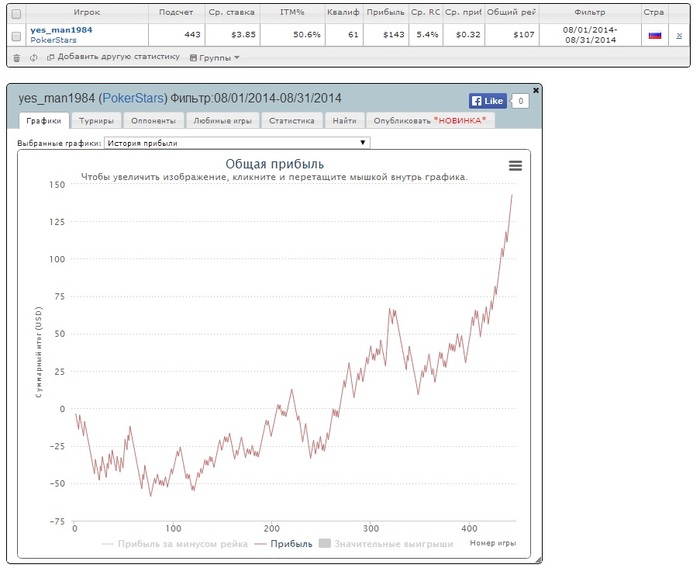The image size is (700, 568).
Task: Switch to the Любимые игры tab
Action: 222,121
